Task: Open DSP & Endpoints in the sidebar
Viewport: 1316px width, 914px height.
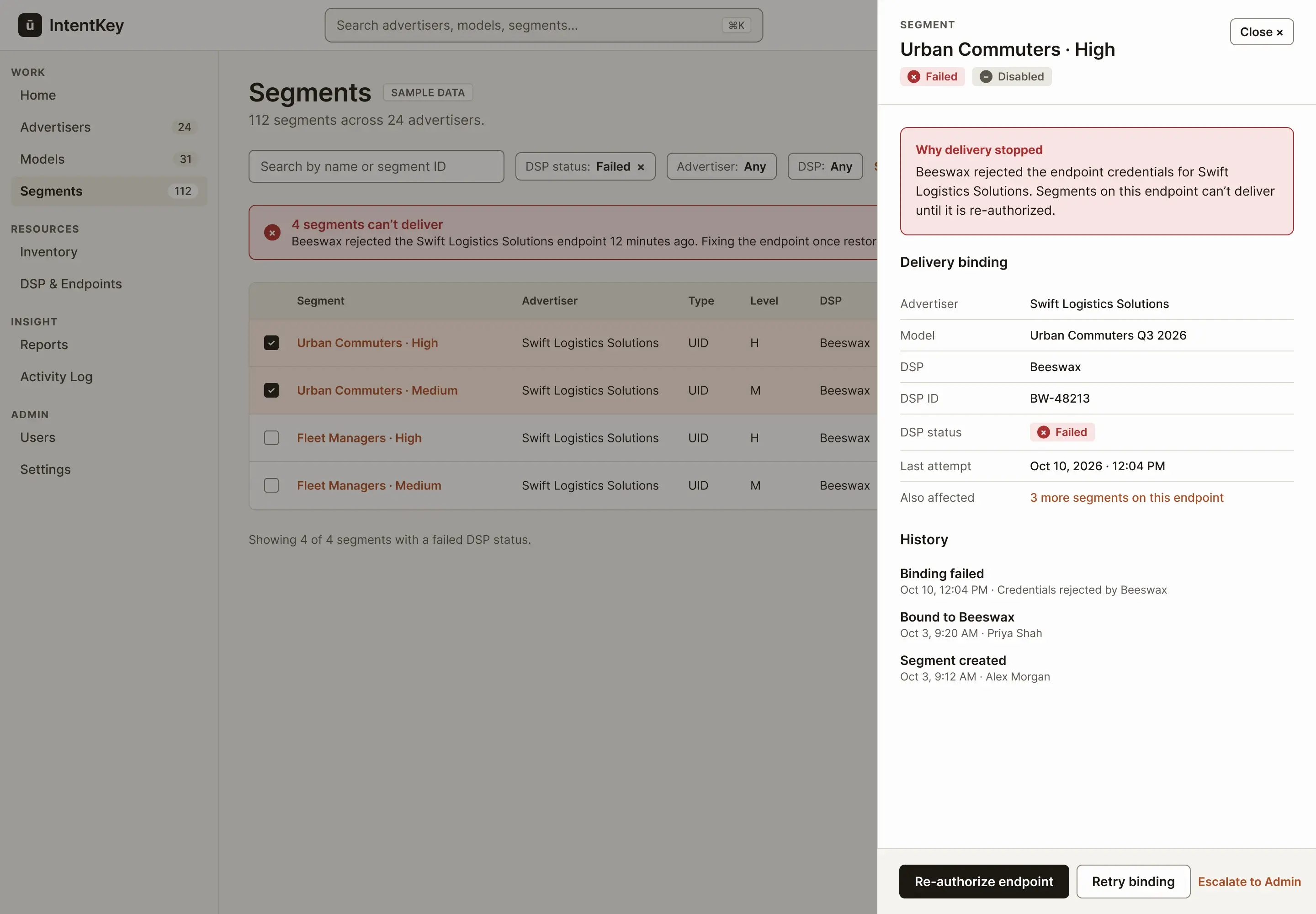Action: [109, 284]
